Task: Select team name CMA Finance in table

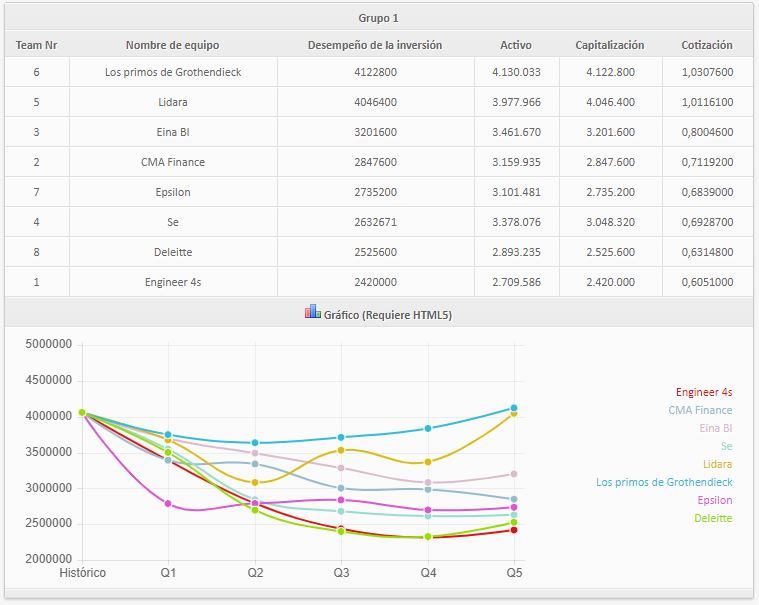Action: (x=173, y=162)
